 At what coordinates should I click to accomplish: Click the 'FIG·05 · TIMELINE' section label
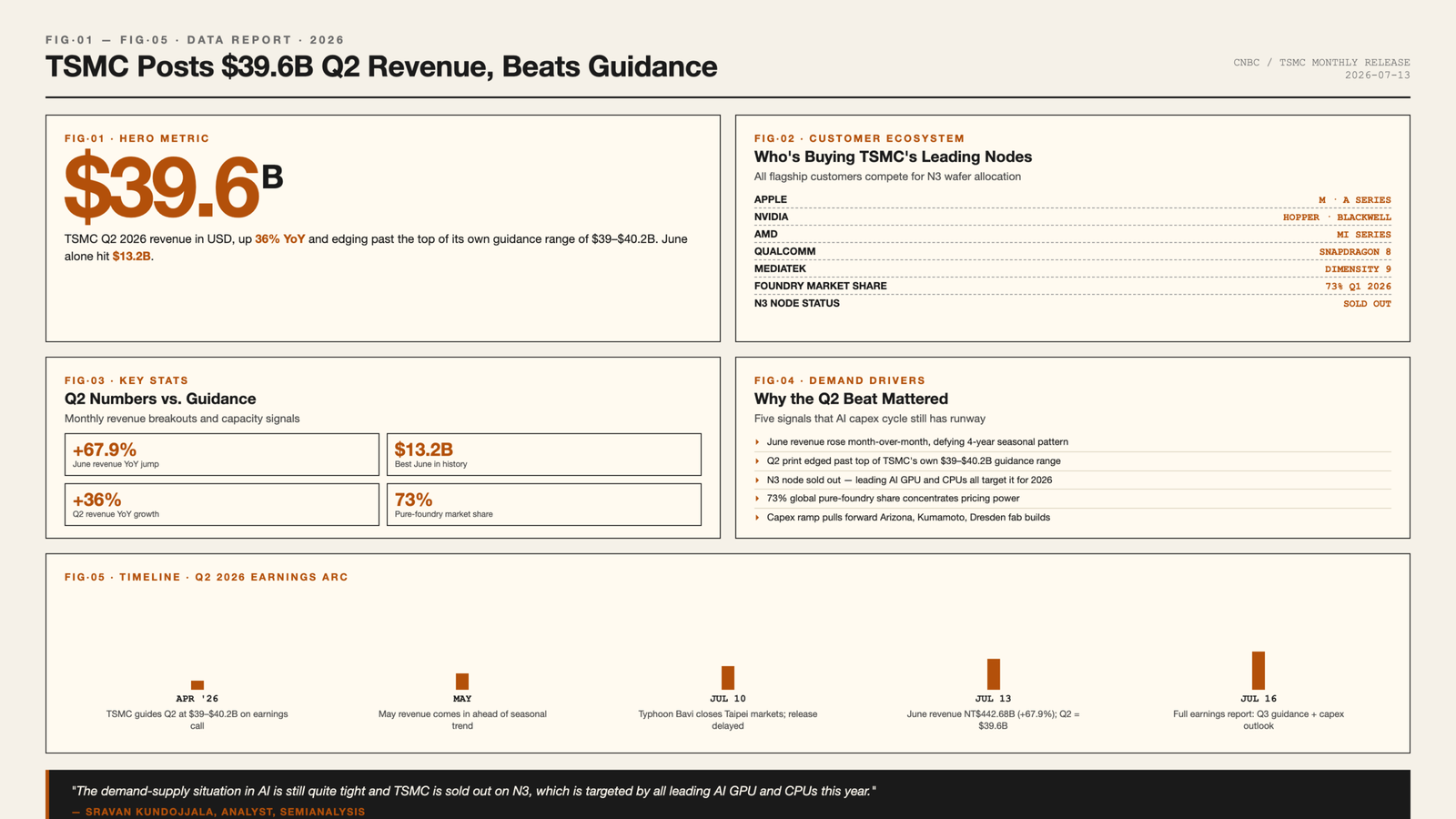click(207, 577)
